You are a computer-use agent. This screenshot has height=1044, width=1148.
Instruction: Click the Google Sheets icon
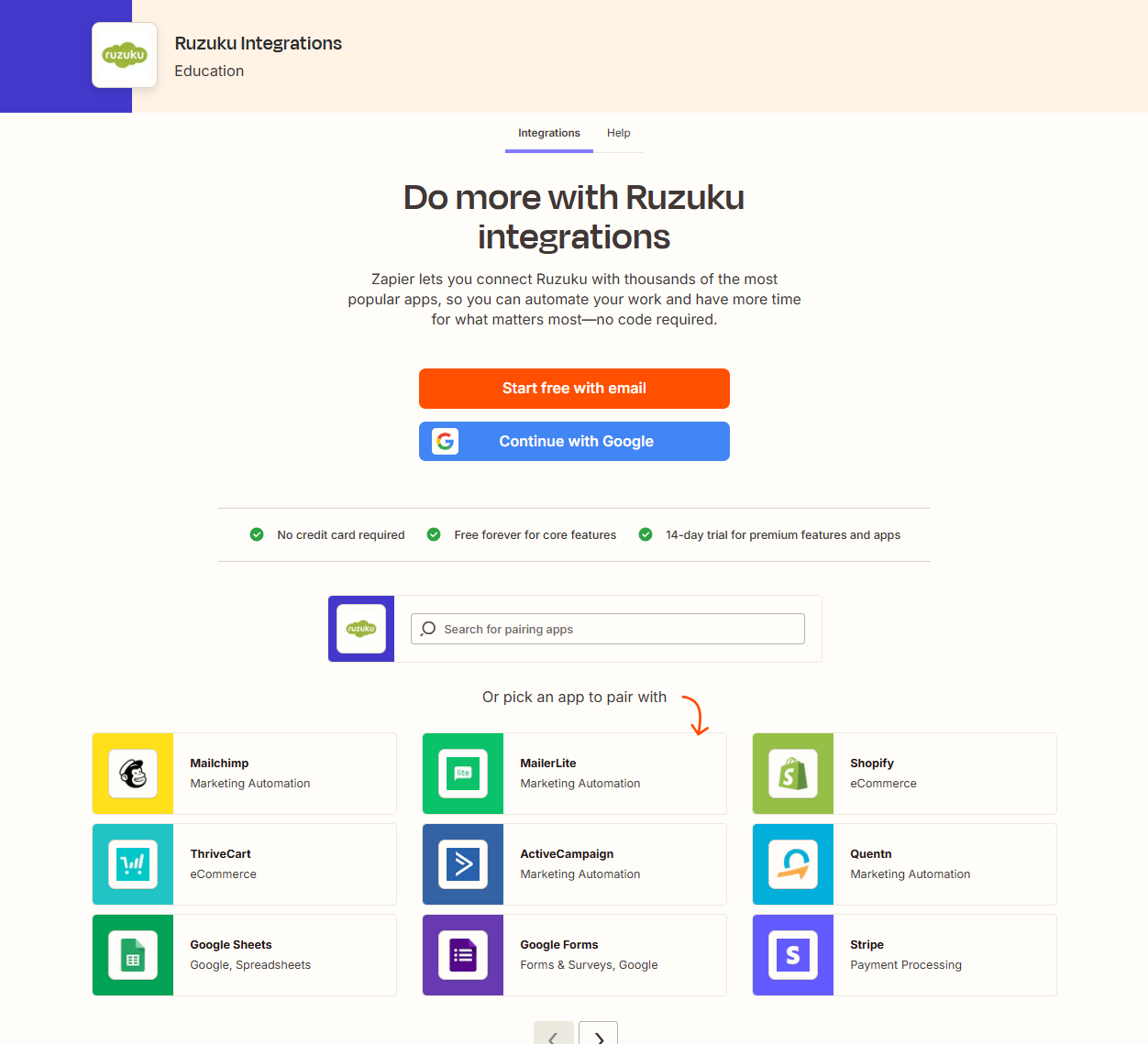click(x=133, y=955)
